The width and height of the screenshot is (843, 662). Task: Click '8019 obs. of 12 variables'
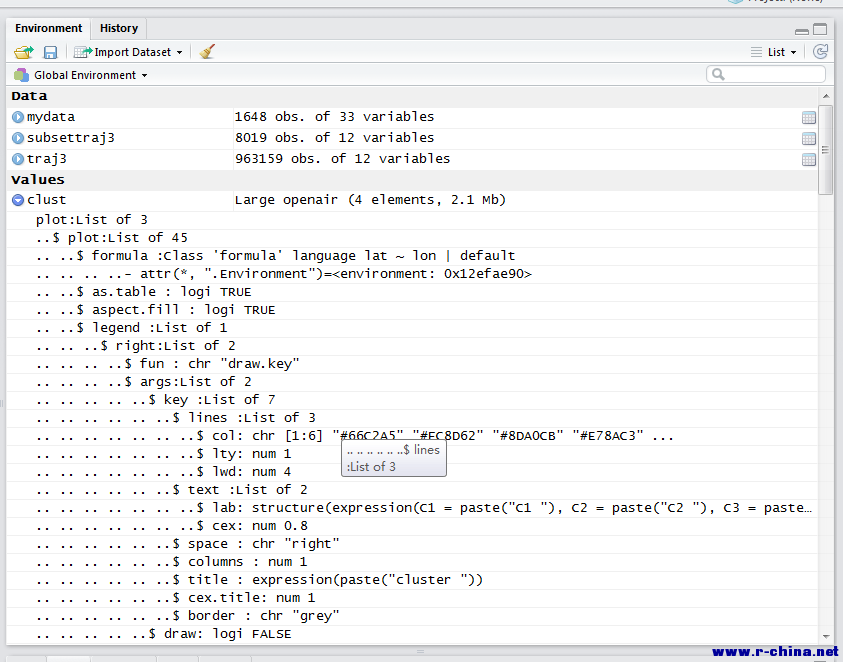[x=334, y=138]
